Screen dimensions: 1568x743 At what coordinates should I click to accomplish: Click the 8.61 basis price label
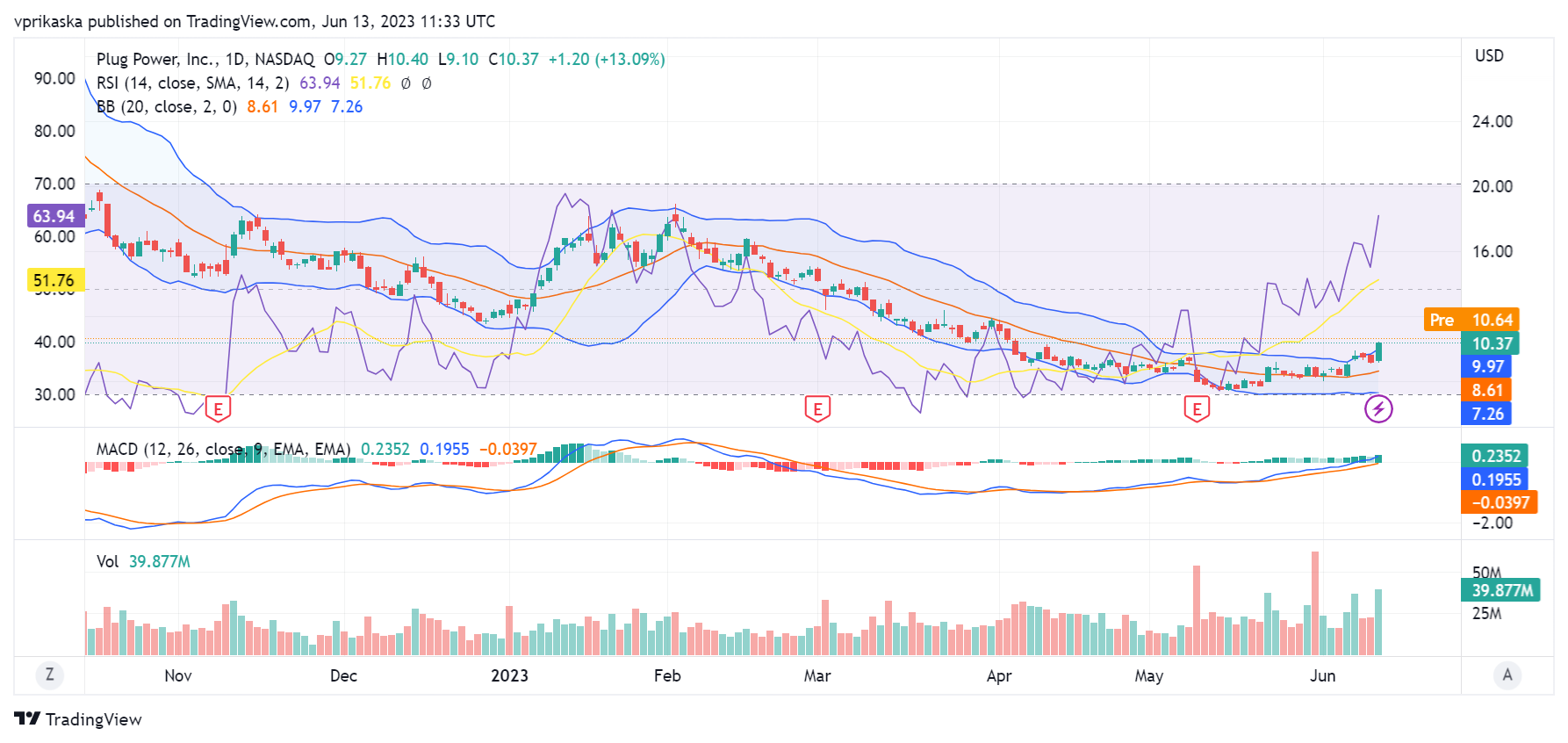tap(1486, 390)
